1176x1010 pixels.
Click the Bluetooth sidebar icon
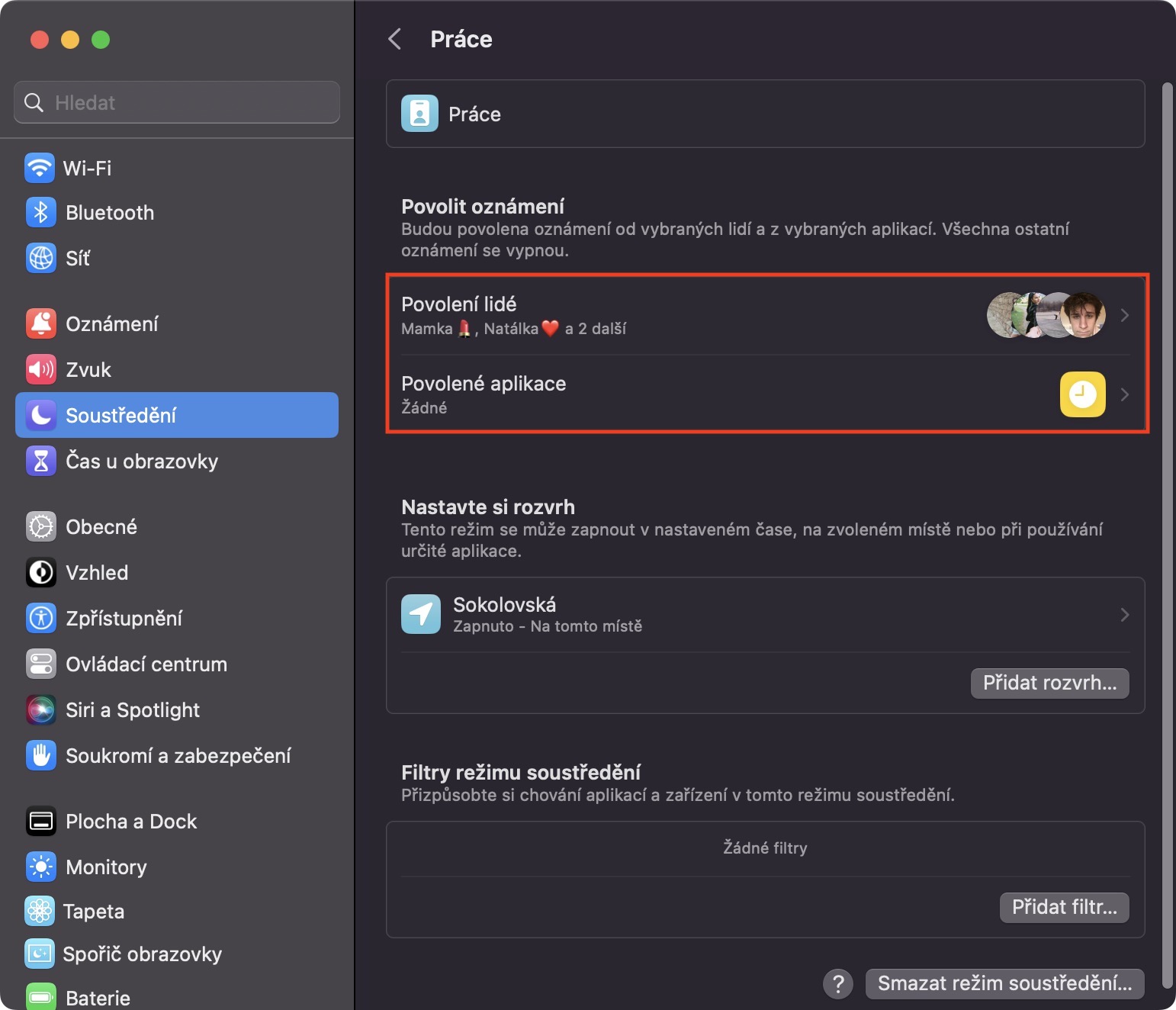click(x=41, y=213)
